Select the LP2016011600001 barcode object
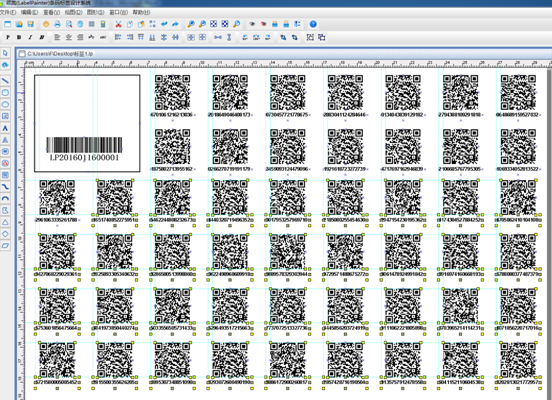This screenshot has width=552, height=400. coord(84,149)
